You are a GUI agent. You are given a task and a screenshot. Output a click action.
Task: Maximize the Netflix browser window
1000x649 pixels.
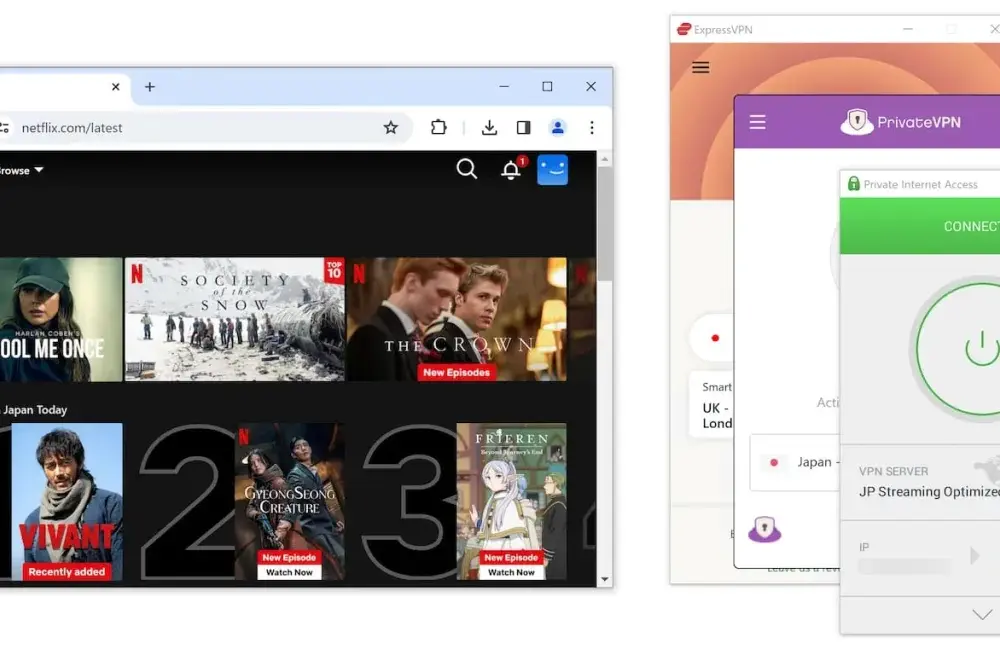pyautogui.click(x=547, y=87)
